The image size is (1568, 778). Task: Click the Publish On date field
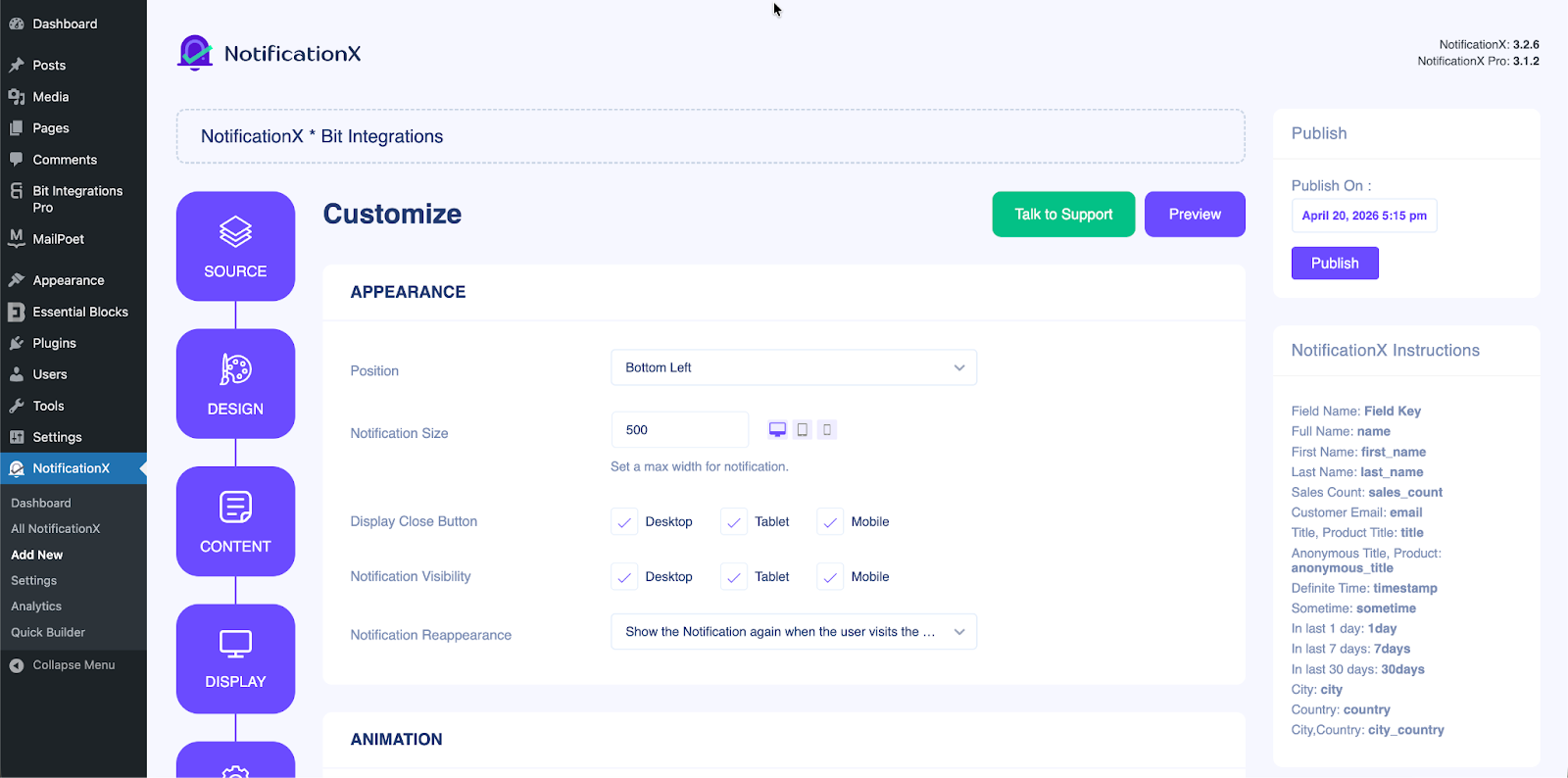coord(1364,216)
